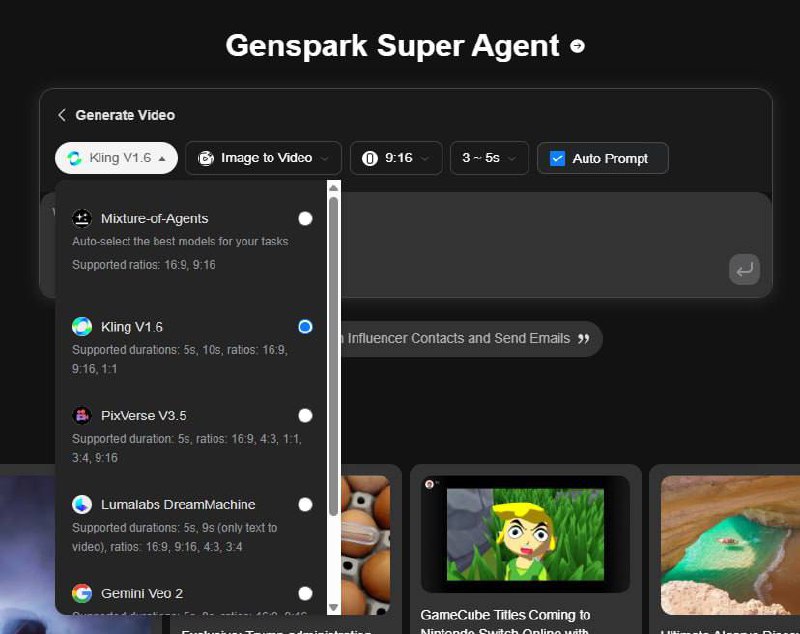Click the model list scrollbar thumb

tap(334, 356)
